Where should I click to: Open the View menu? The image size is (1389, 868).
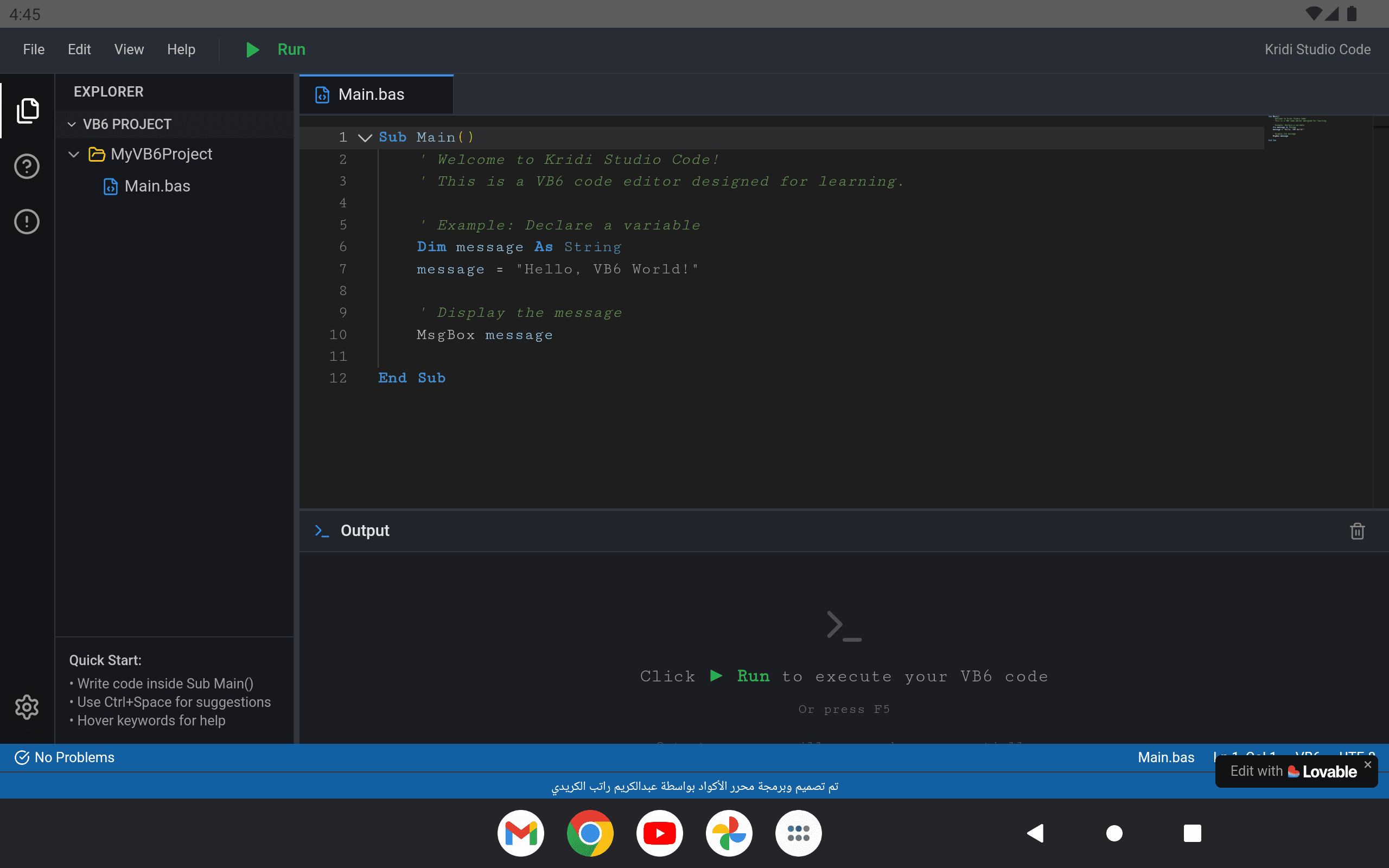129,50
